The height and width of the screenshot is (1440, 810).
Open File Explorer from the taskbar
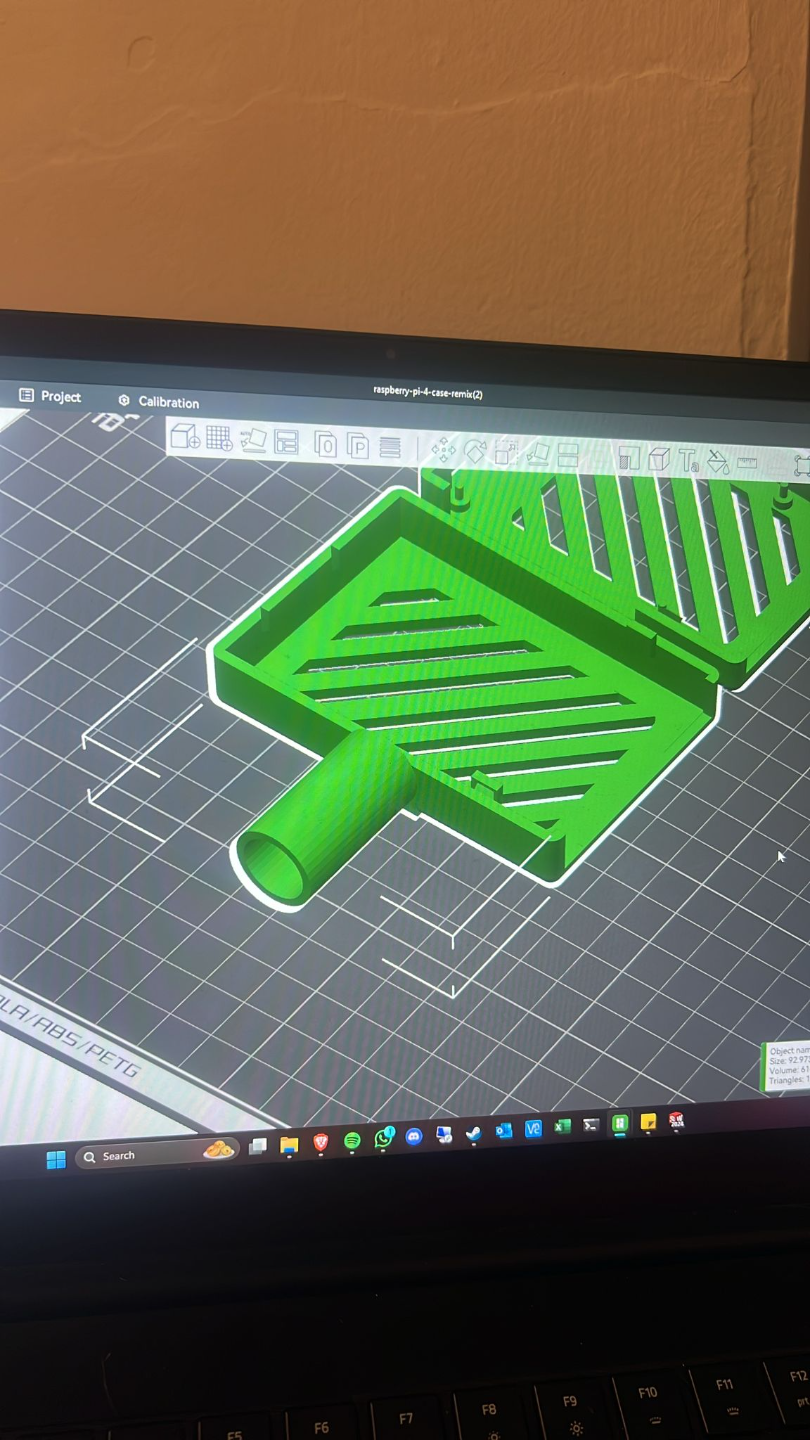click(x=289, y=1144)
